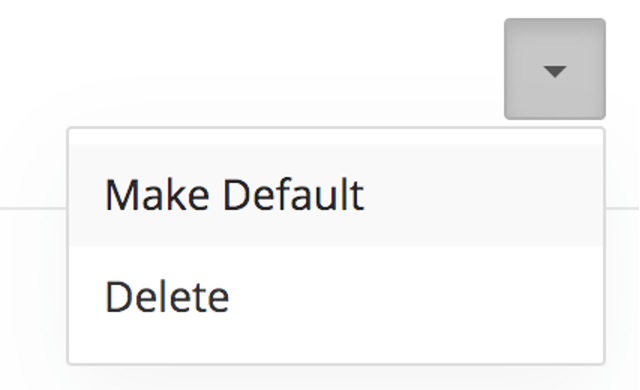The height and width of the screenshot is (390, 640).
Task: Open the split-button arrow control
Action: click(x=555, y=69)
